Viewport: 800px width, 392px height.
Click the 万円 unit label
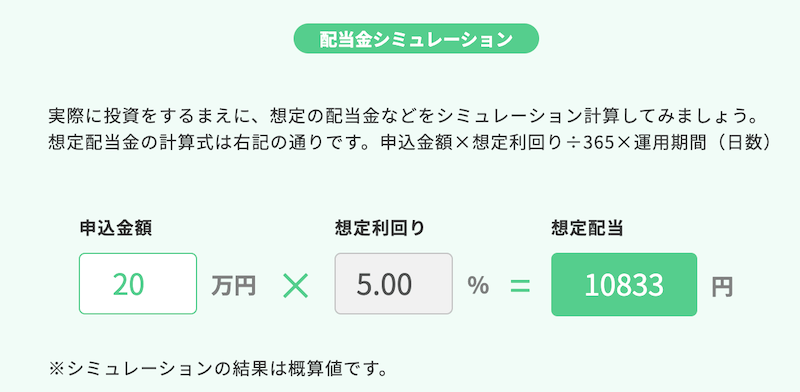pos(234,286)
